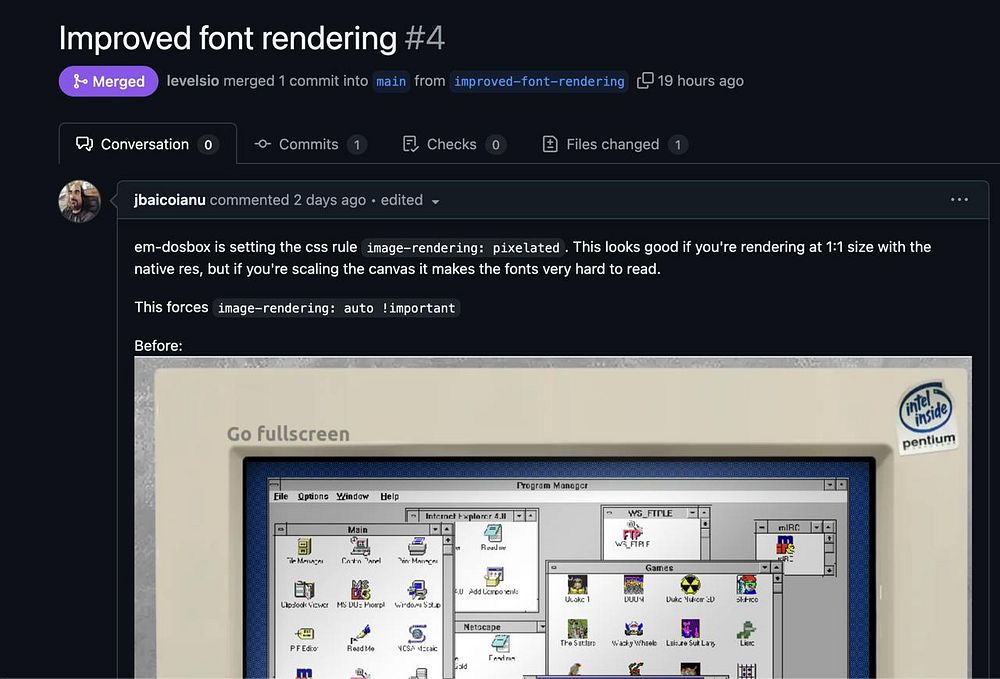Select the PIF Editor icon
1000x679 pixels.
(304, 639)
